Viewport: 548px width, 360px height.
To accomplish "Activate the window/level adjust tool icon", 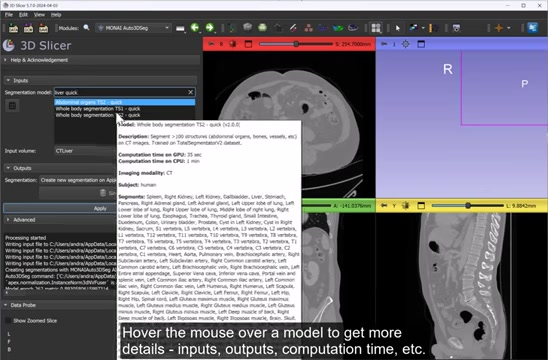I will [x=413, y=28].
